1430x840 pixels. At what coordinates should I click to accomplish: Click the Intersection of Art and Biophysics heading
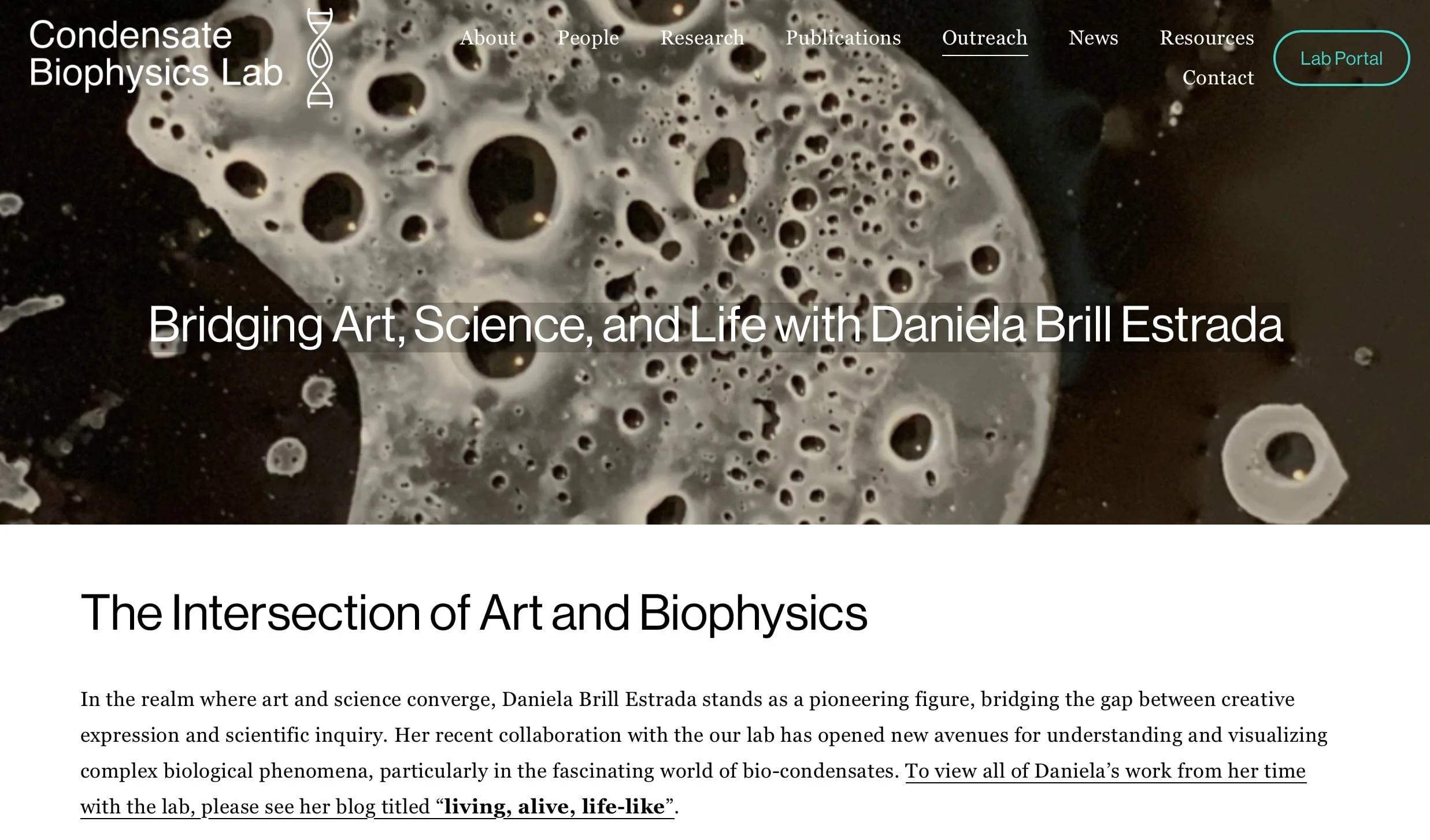[x=473, y=613]
